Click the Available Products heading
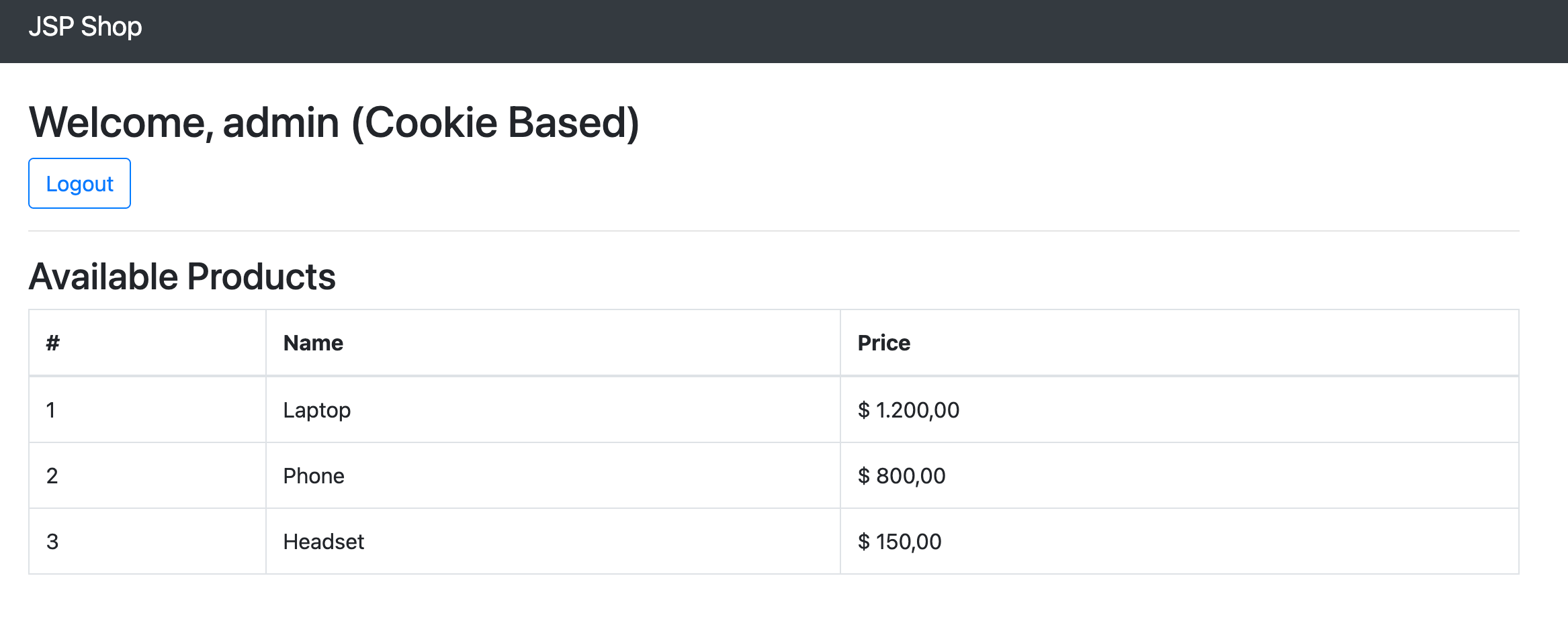This screenshot has height=627, width=1568. coord(182,277)
